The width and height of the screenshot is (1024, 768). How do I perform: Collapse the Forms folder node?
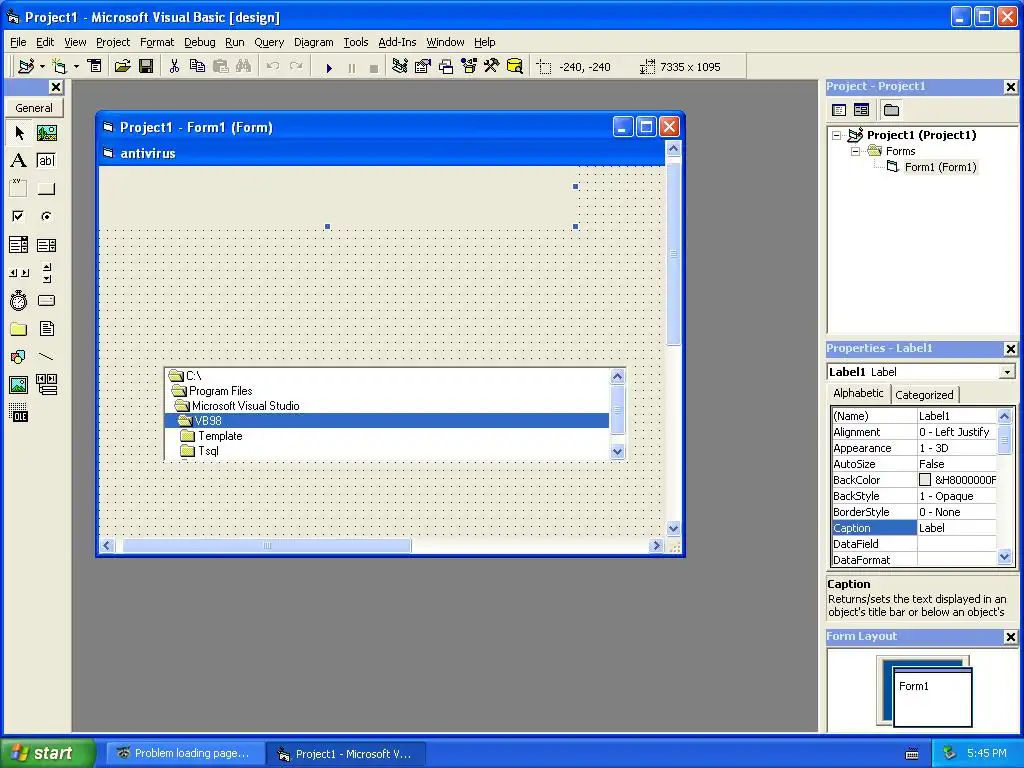click(856, 152)
